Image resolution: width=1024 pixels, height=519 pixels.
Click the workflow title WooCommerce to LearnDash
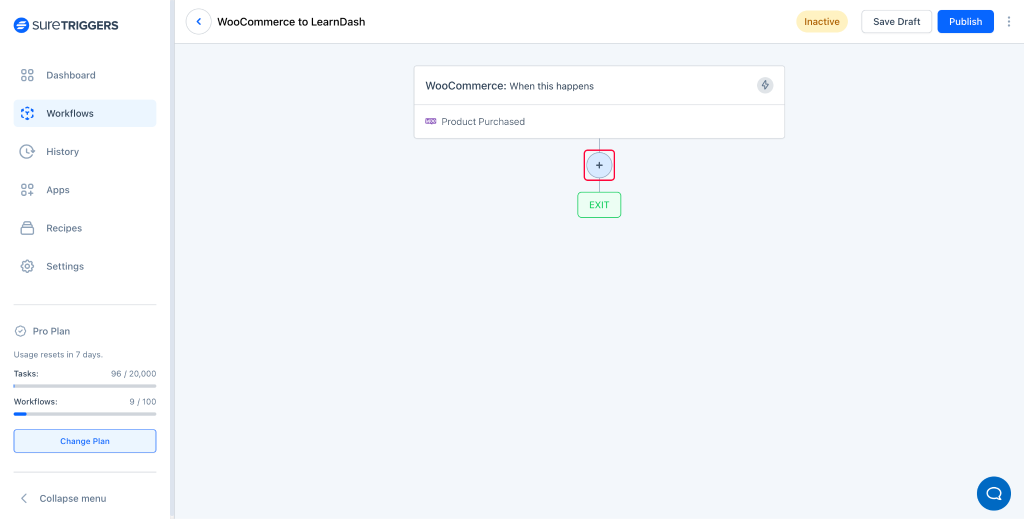pos(291,22)
